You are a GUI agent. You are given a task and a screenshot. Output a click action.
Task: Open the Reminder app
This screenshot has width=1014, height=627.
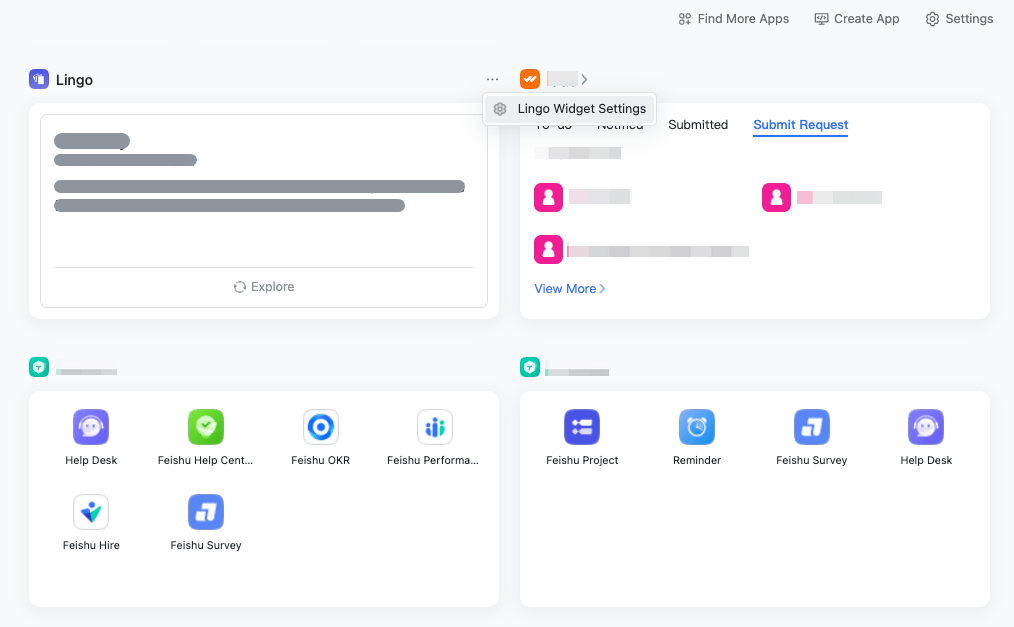[697, 428]
